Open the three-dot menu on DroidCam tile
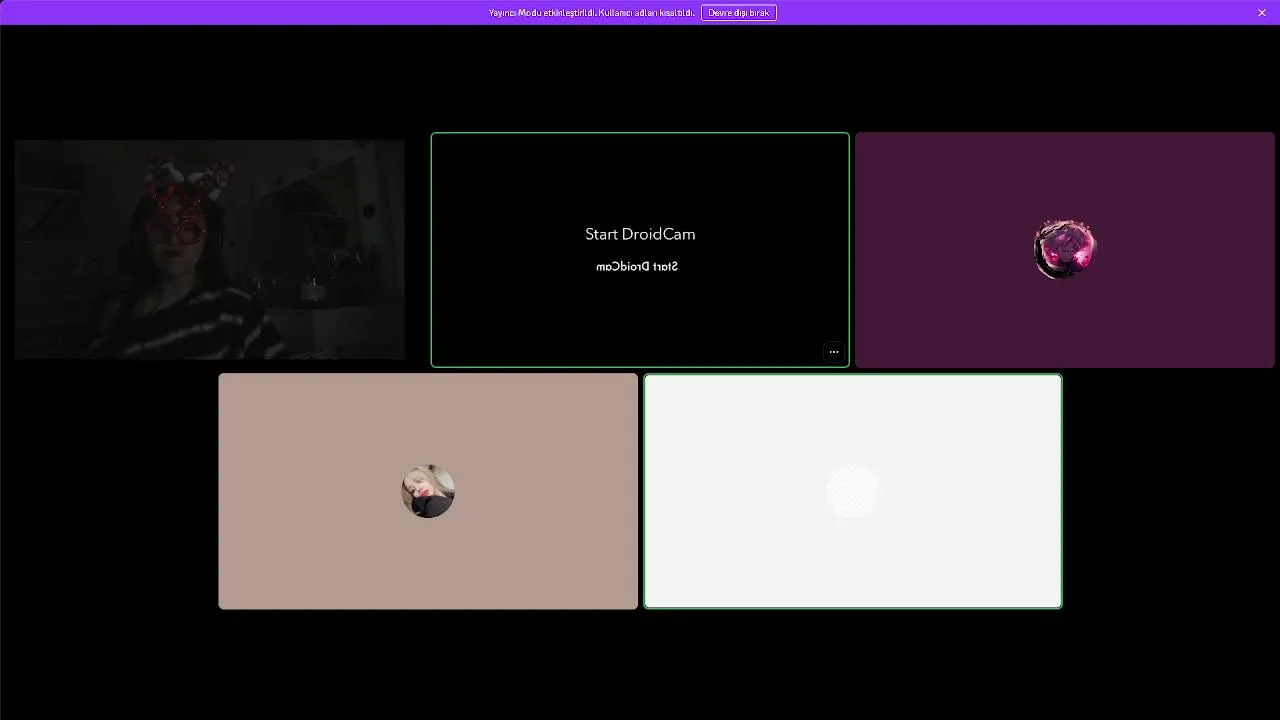The height and width of the screenshot is (720, 1280). point(834,352)
